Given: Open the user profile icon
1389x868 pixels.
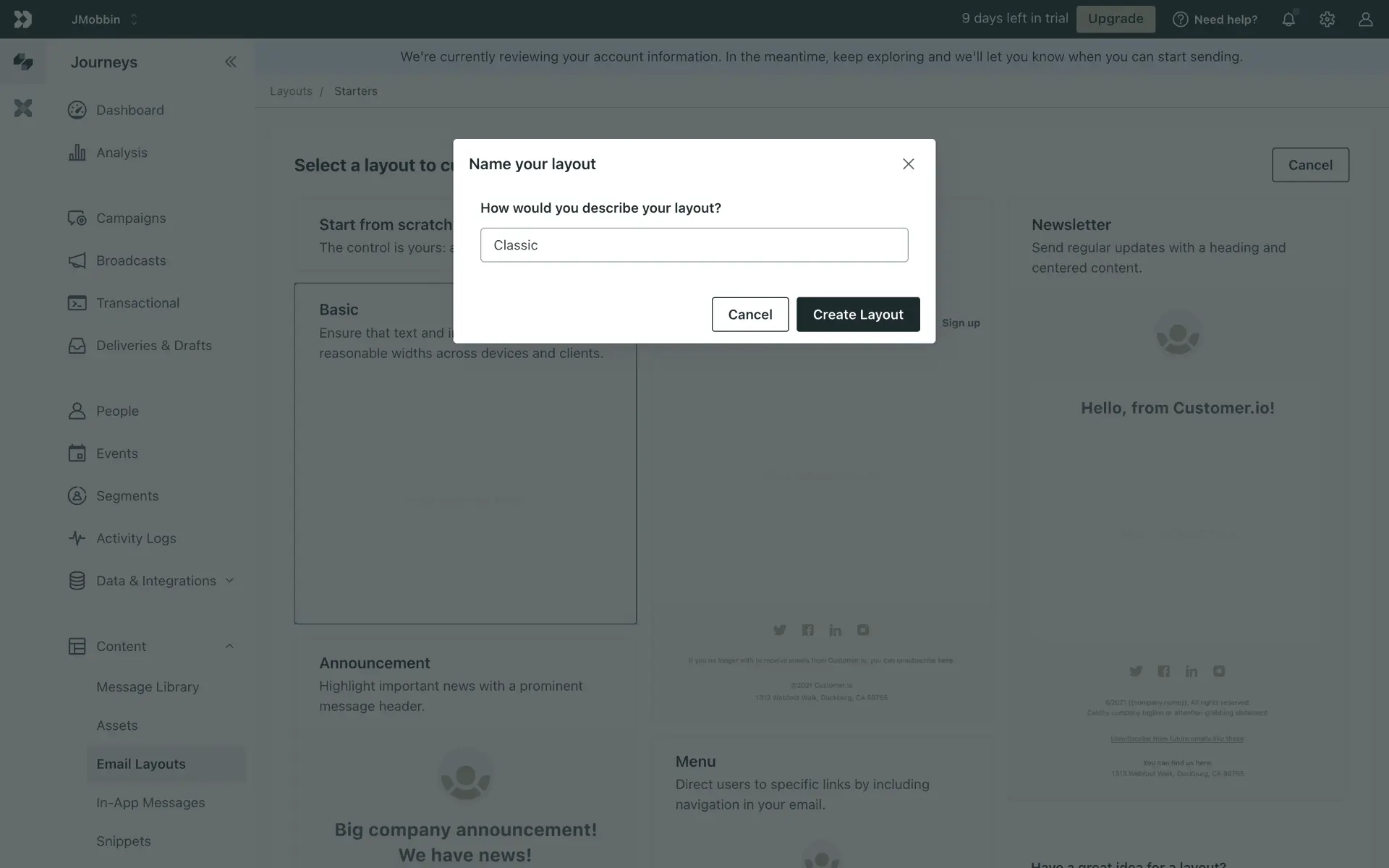Looking at the screenshot, I should [x=1365, y=20].
